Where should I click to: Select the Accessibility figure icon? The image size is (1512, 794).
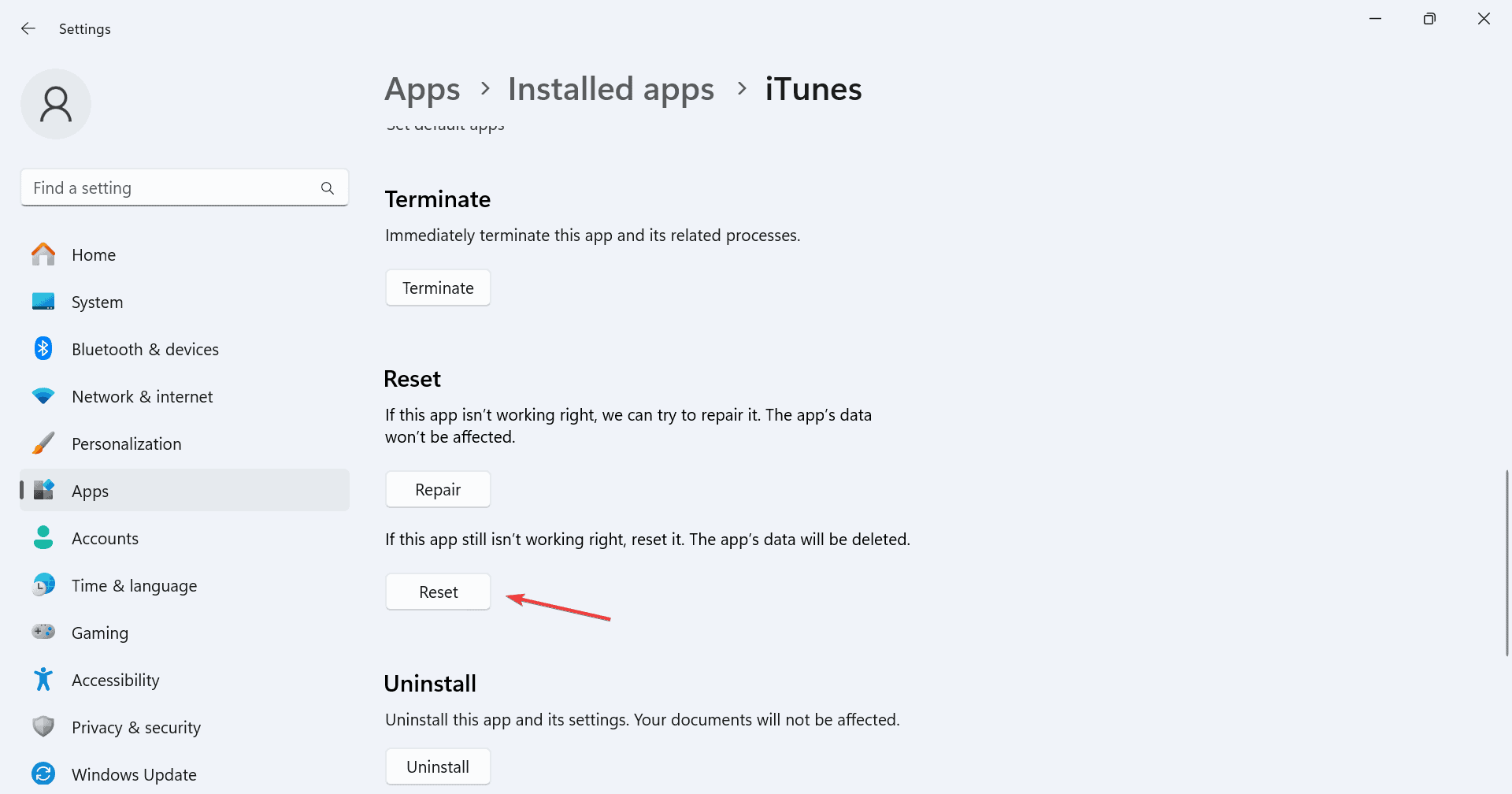[43, 680]
